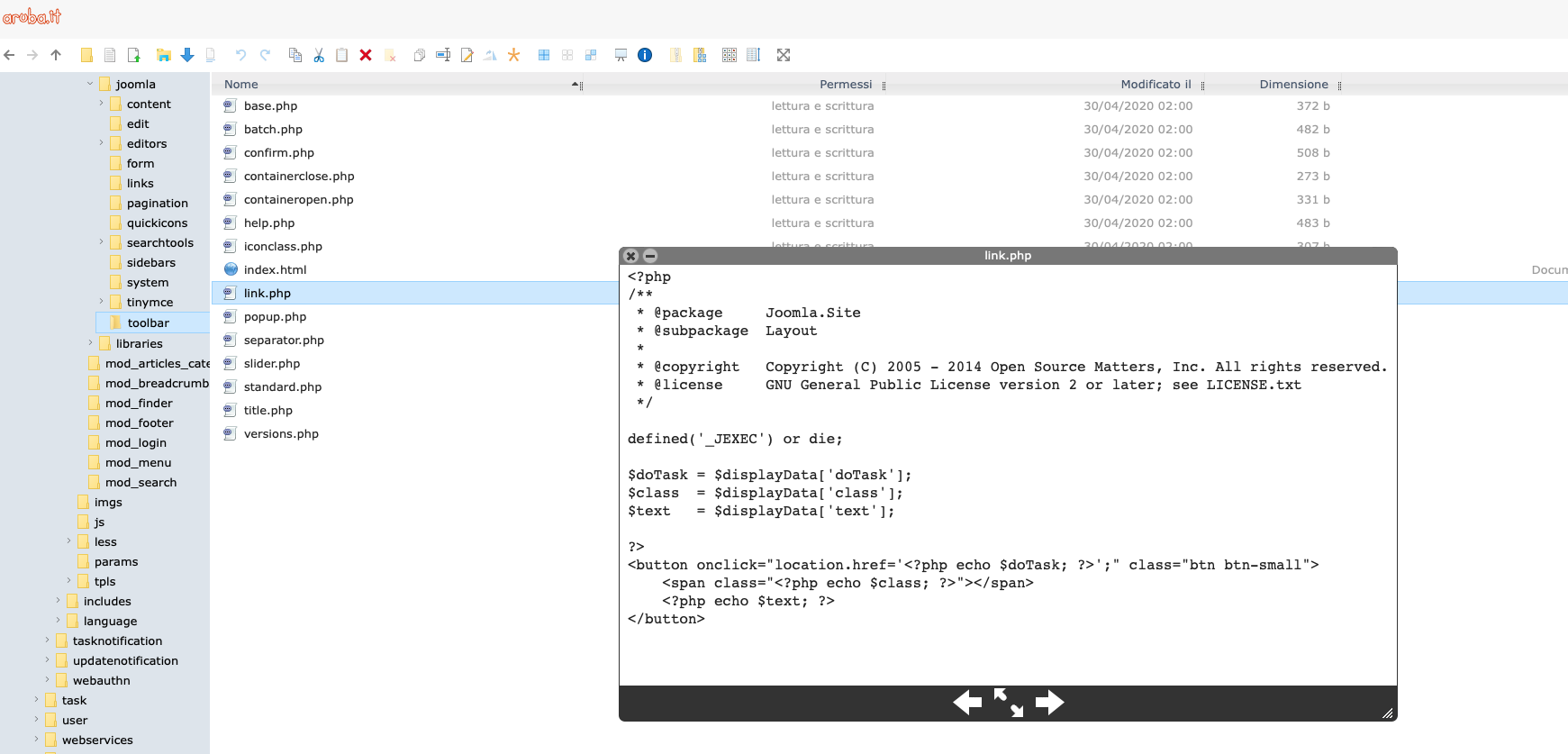Select the popup.php file
The image size is (1568, 754).
pyautogui.click(x=275, y=316)
